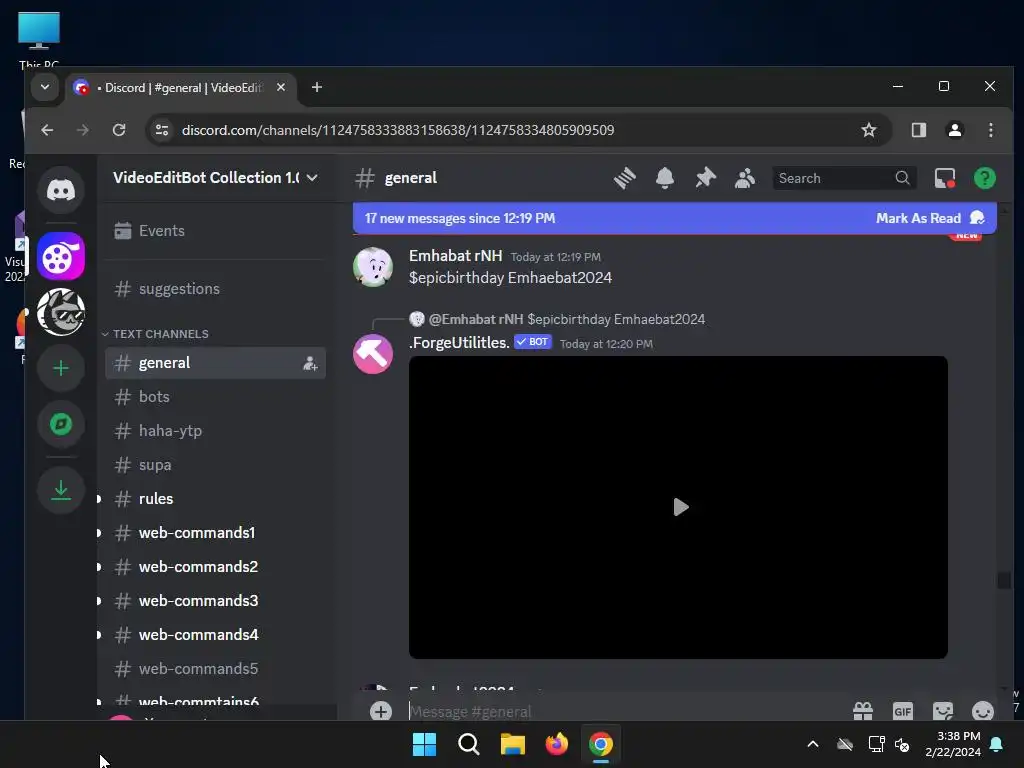Click Mark As Read button
This screenshot has width=1024, height=768.
[929, 218]
